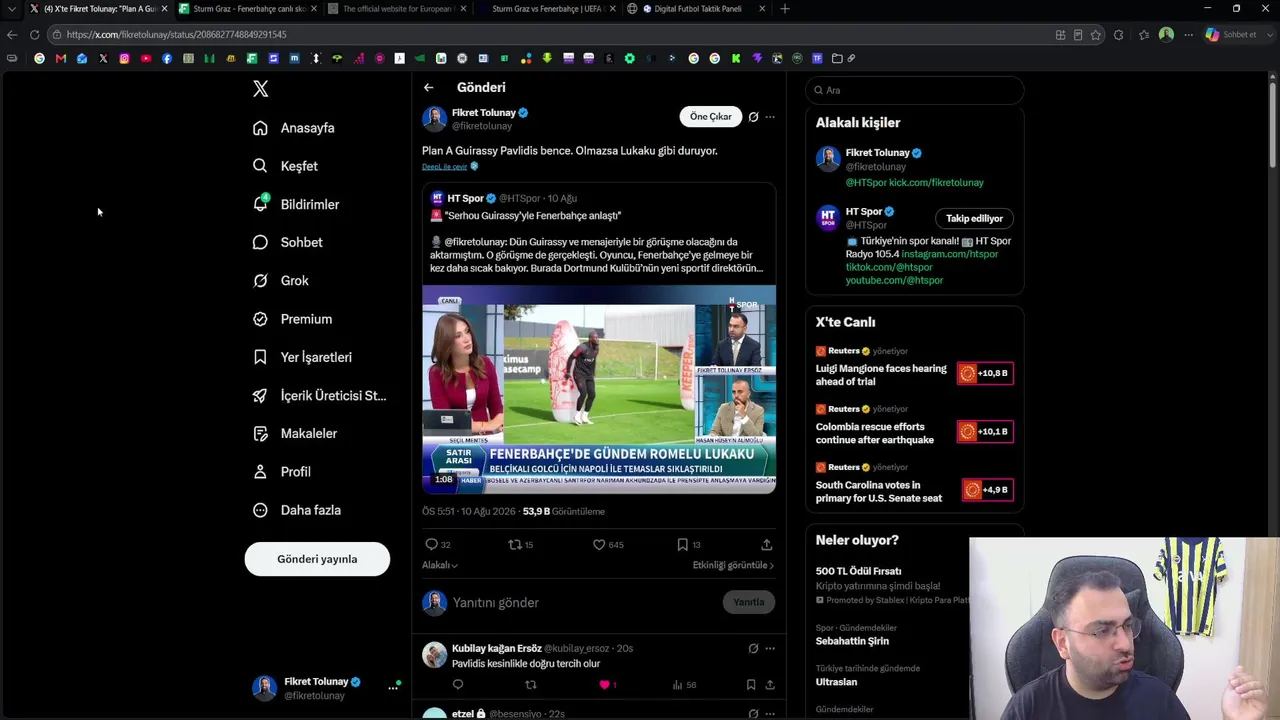Screen dimensions: 1280x720
Task: Click the Yer İşaretleri bookmark icon
Action: click(260, 357)
